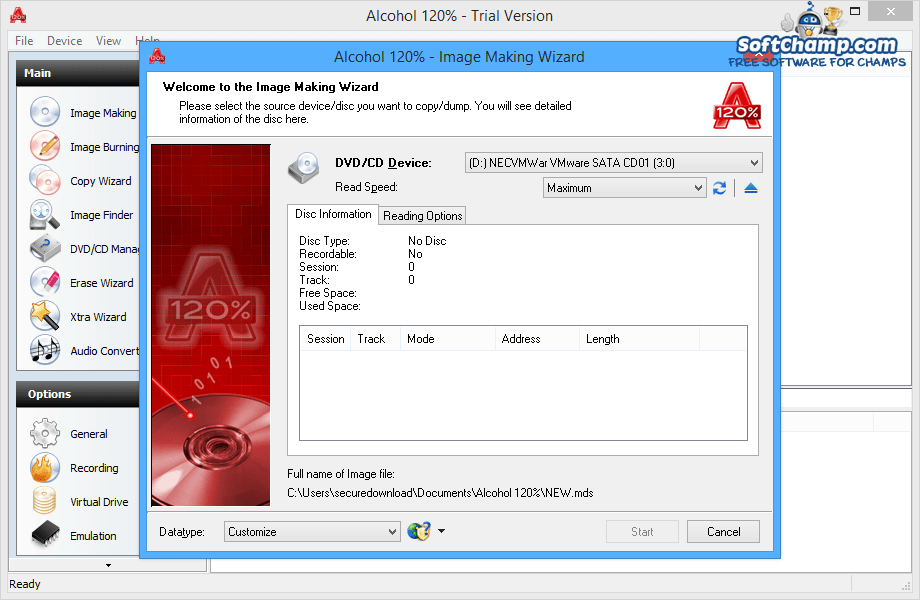Sort by the Address column header
The width and height of the screenshot is (920, 600).
tap(537, 339)
